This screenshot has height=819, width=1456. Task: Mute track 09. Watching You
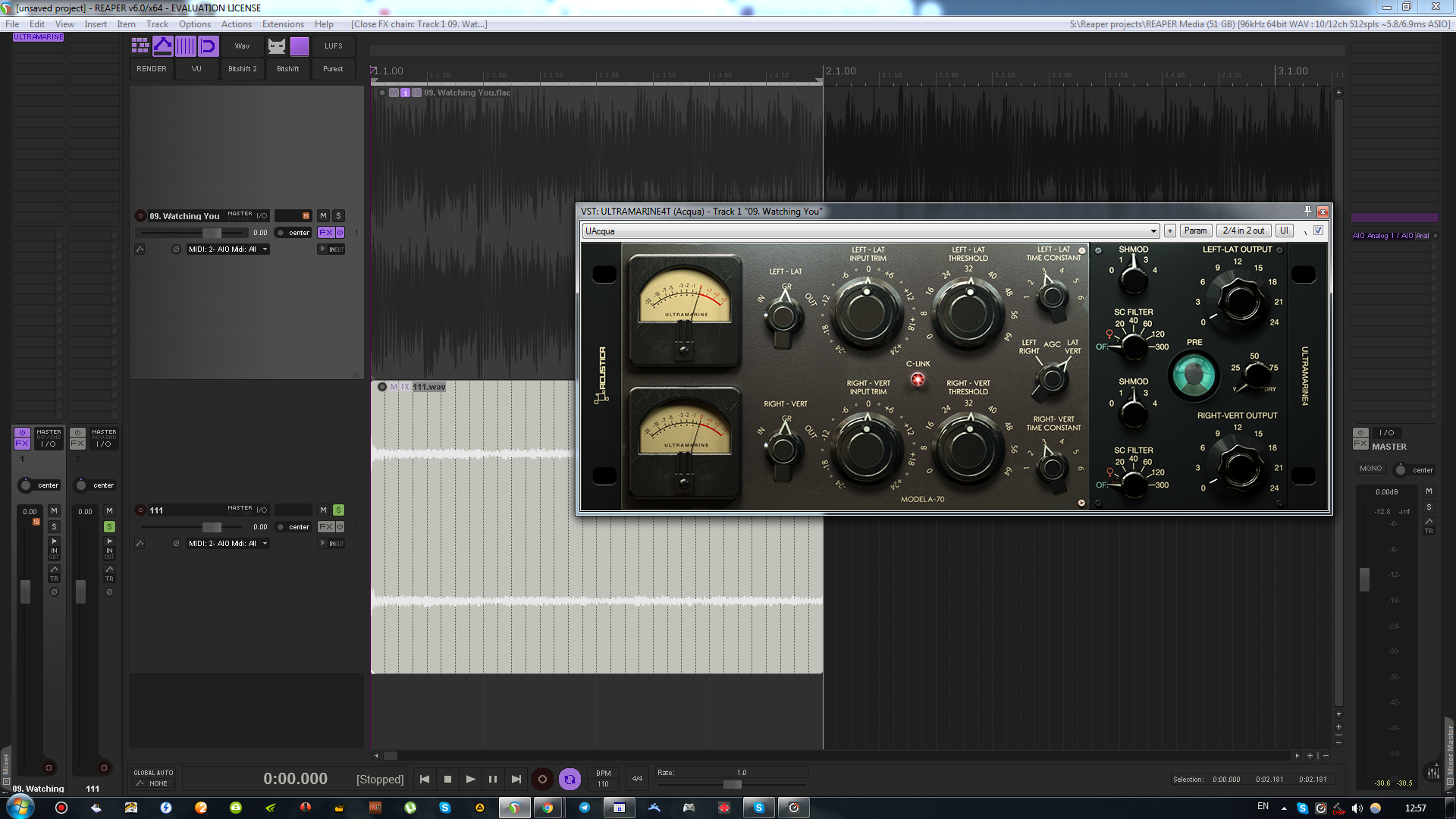[x=323, y=216]
